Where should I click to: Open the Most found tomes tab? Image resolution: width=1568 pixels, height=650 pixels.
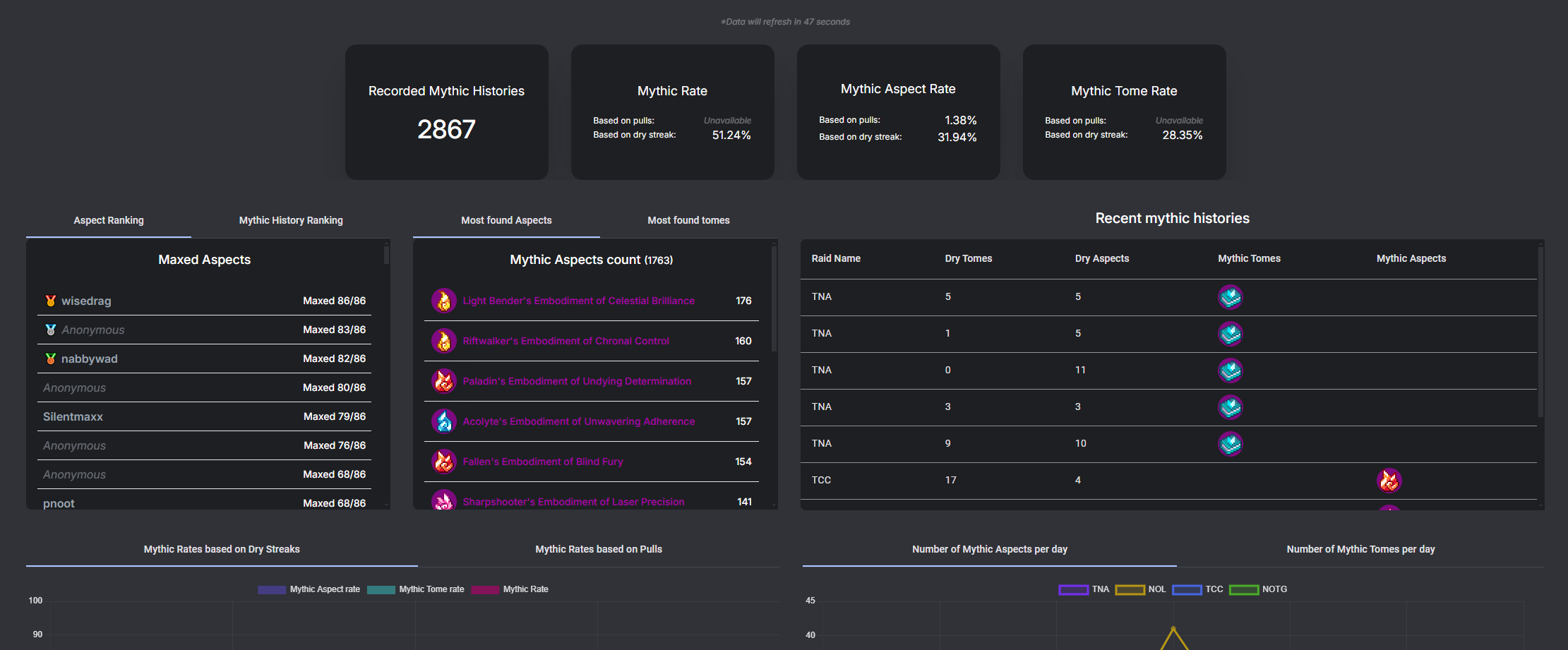tap(688, 220)
